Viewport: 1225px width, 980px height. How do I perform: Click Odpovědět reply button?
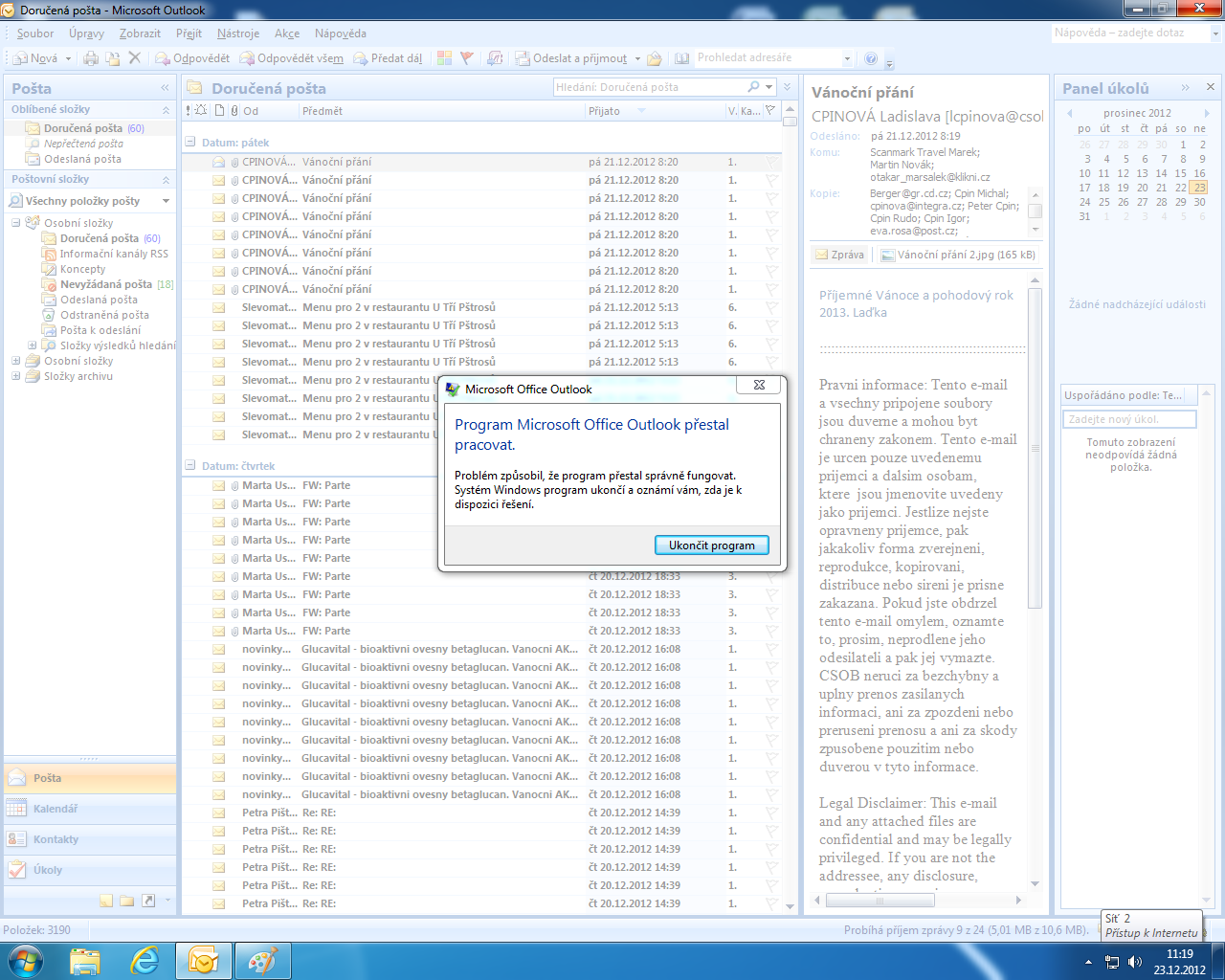[x=192, y=58]
